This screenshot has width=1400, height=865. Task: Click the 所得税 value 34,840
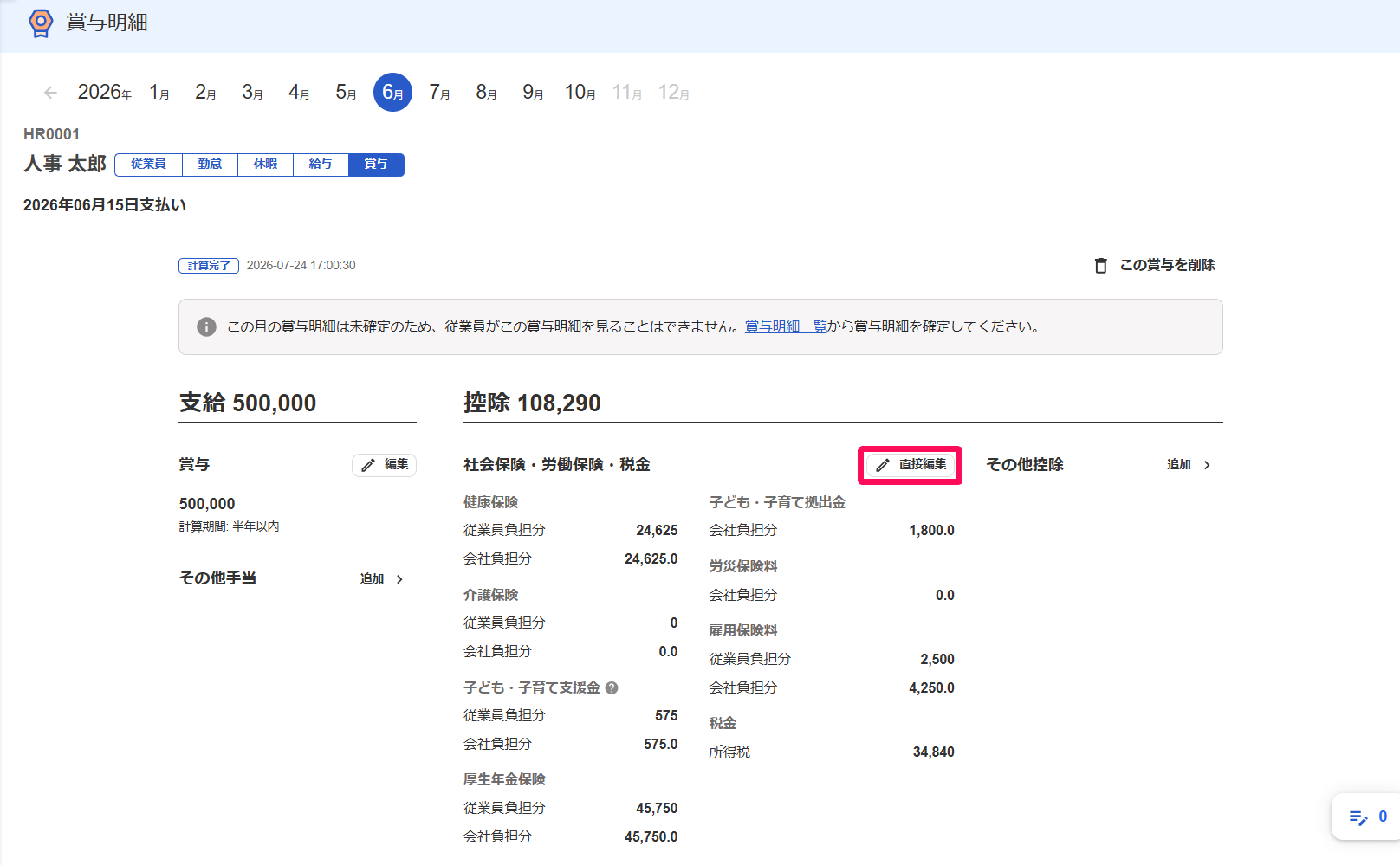[933, 752]
